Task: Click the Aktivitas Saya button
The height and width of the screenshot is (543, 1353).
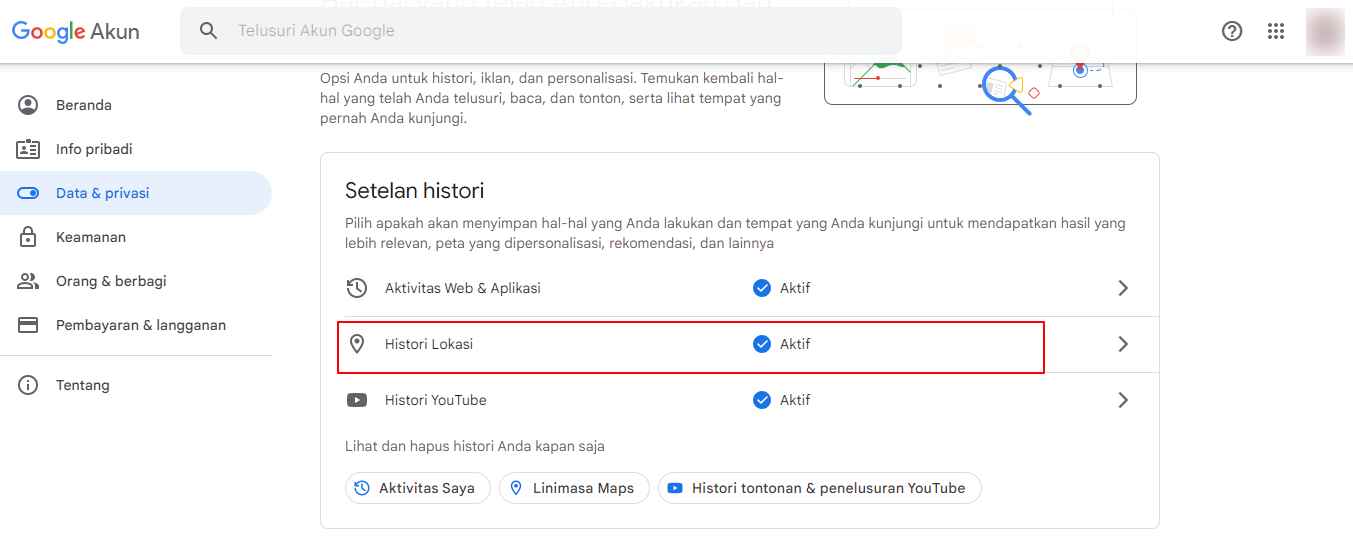Action: point(417,488)
